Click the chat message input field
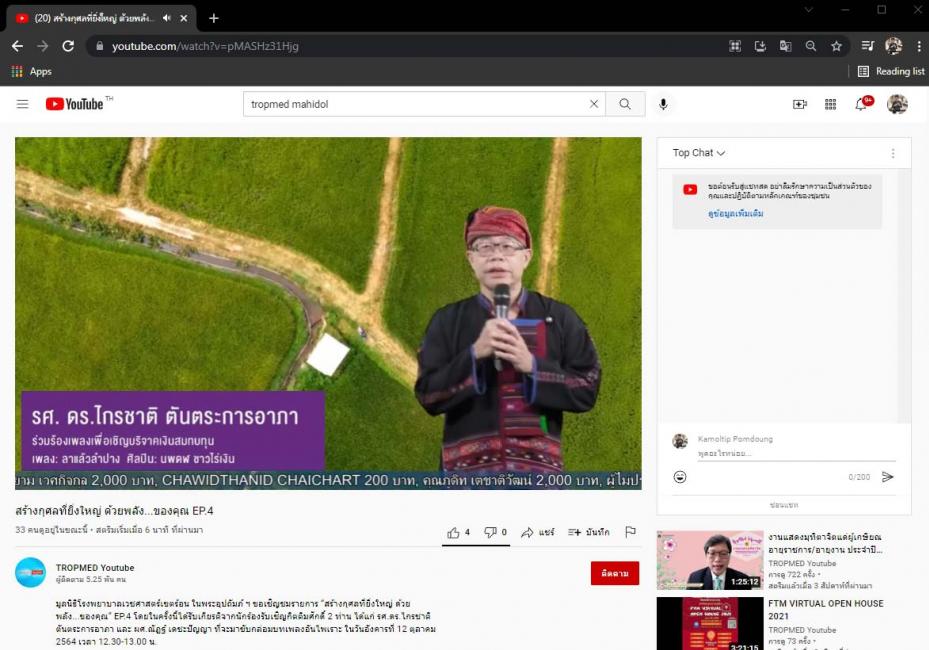 pos(796,453)
